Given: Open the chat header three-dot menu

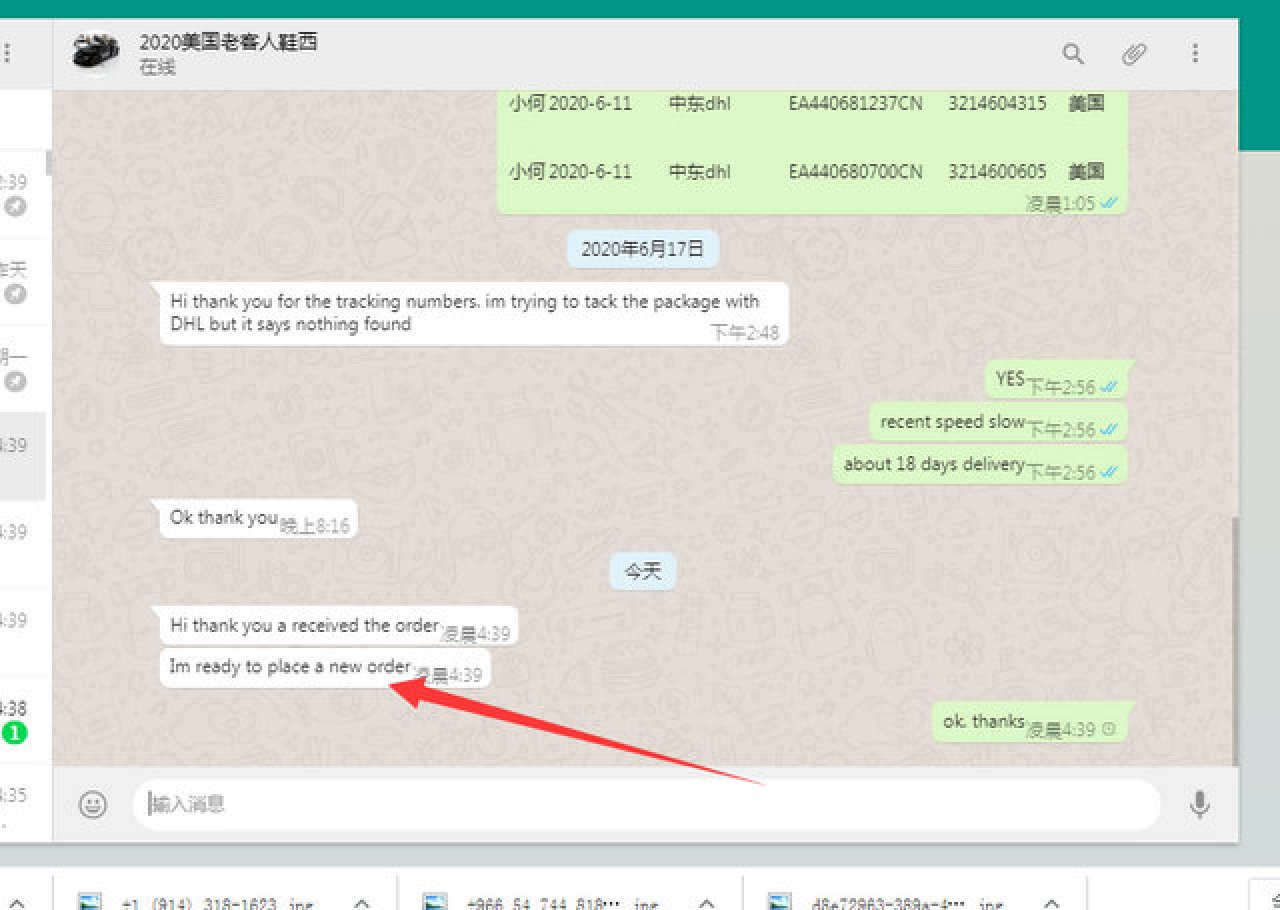Looking at the screenshot, I should 1195,54.
